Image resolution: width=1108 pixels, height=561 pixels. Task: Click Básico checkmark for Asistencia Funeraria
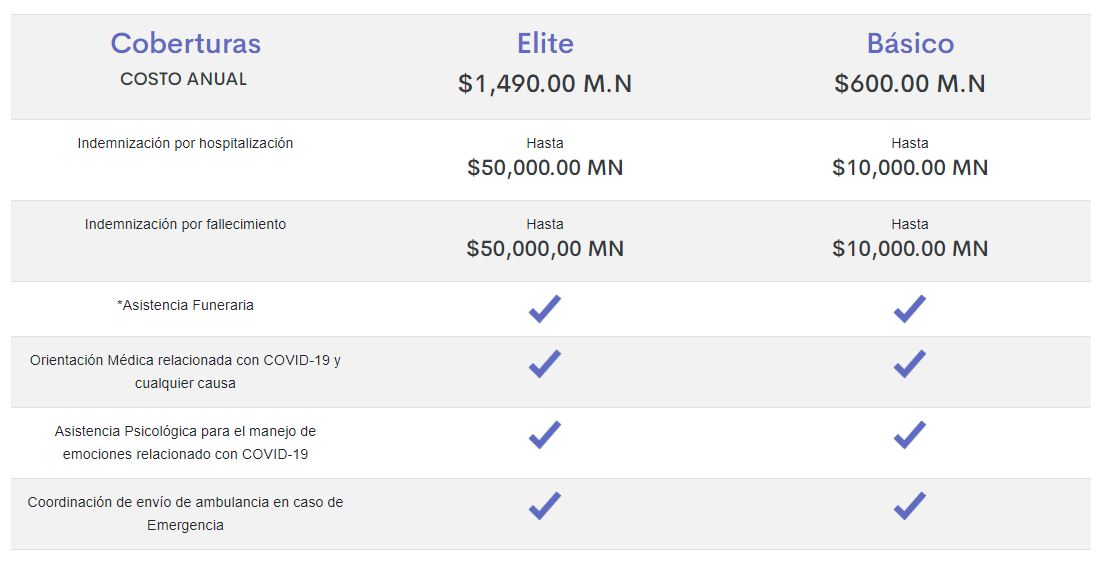pos(909,309)
